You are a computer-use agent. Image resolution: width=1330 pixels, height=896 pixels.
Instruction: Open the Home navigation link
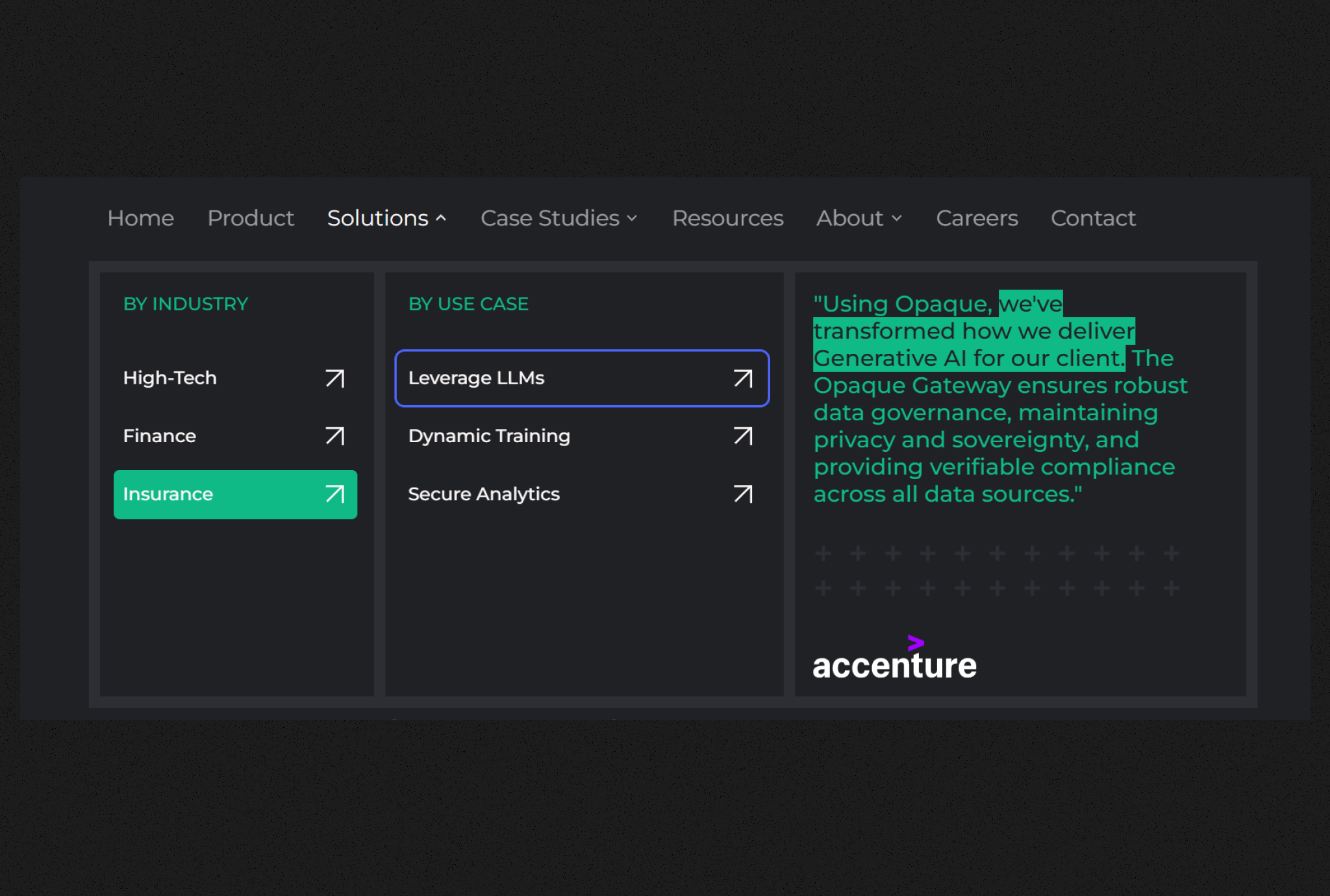tap(140, 218)
